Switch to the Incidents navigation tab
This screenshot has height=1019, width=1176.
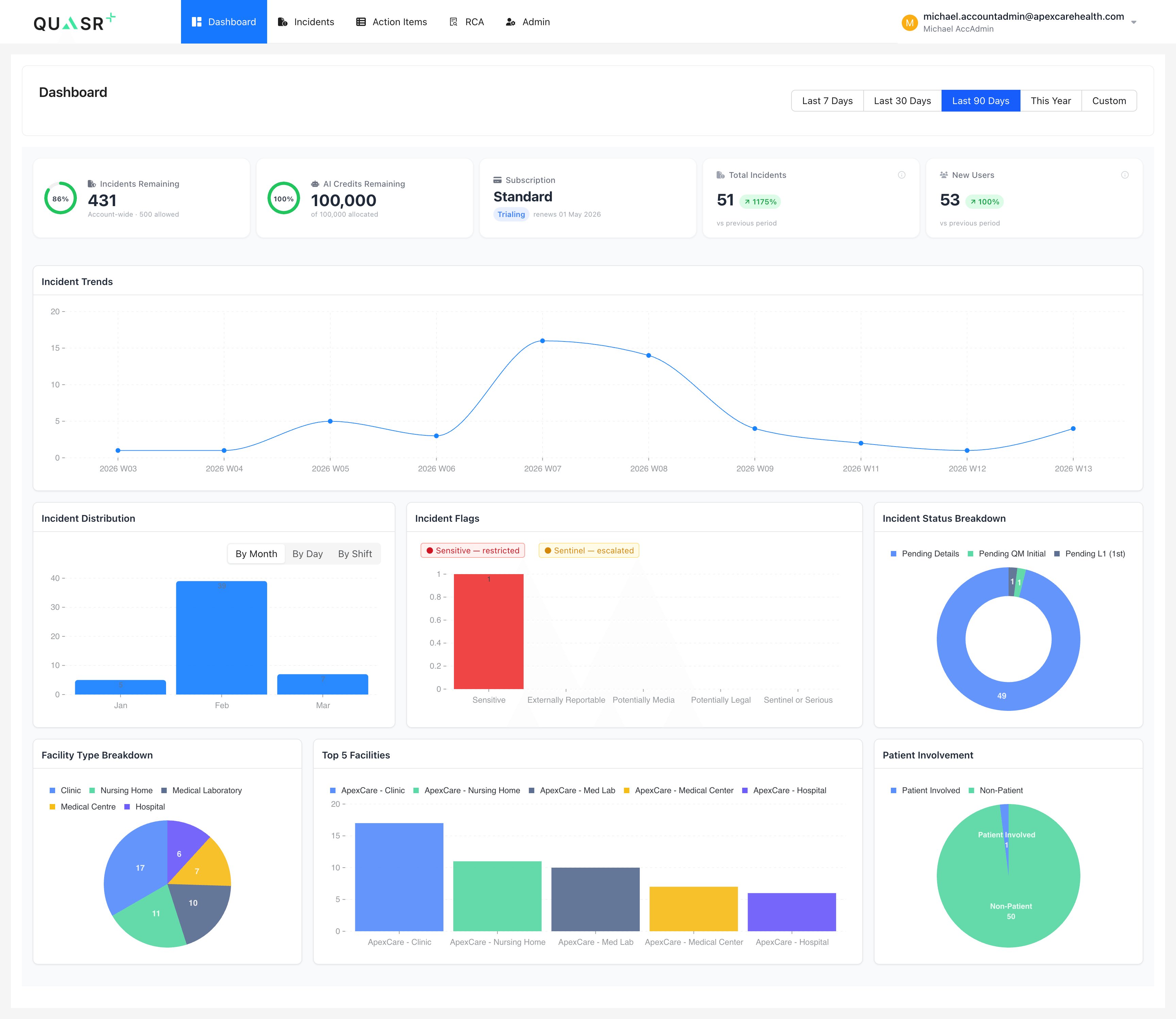point(314,22)
